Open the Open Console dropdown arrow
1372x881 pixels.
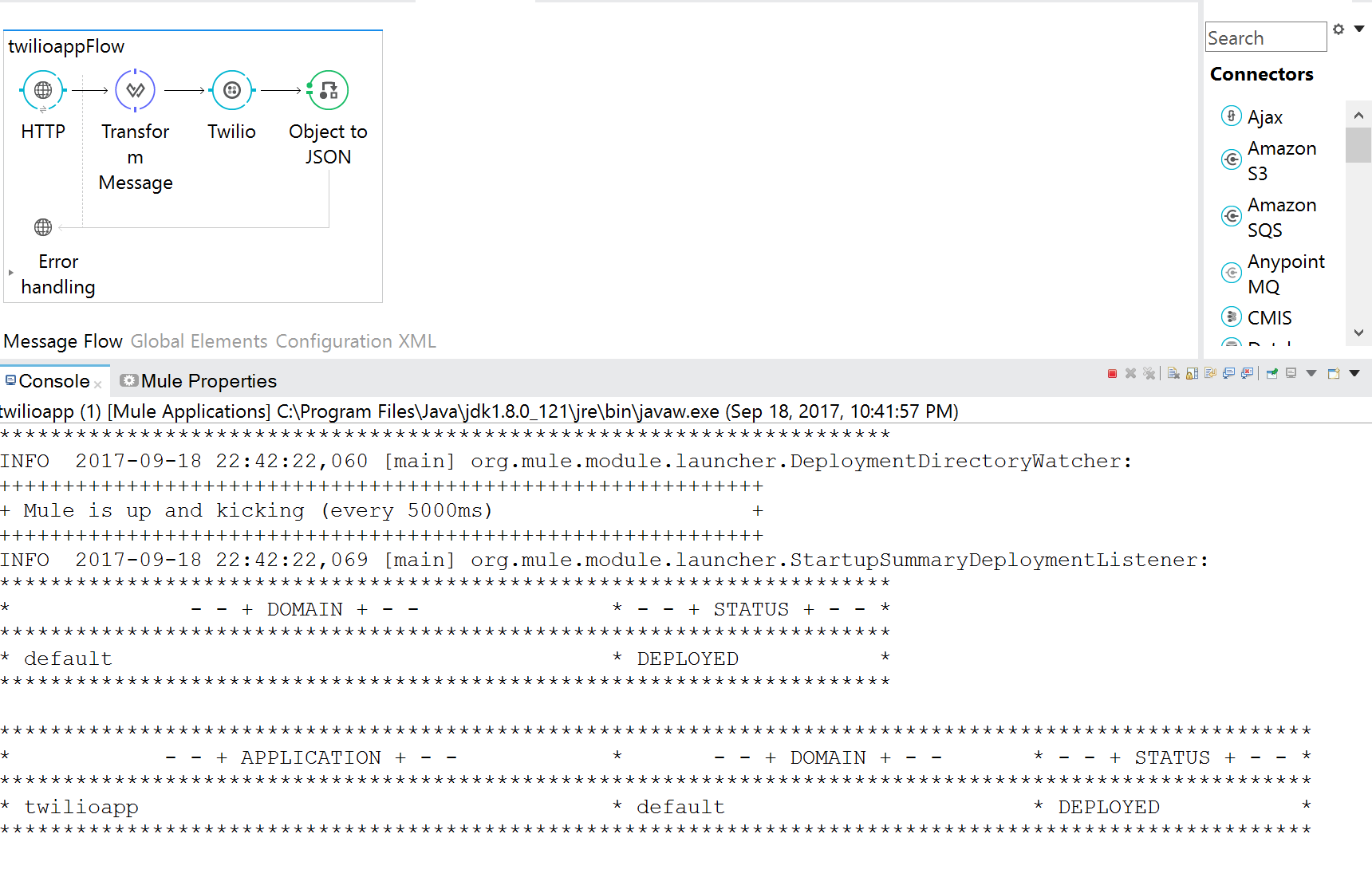pyautogui.click(x=1354, y=373)
